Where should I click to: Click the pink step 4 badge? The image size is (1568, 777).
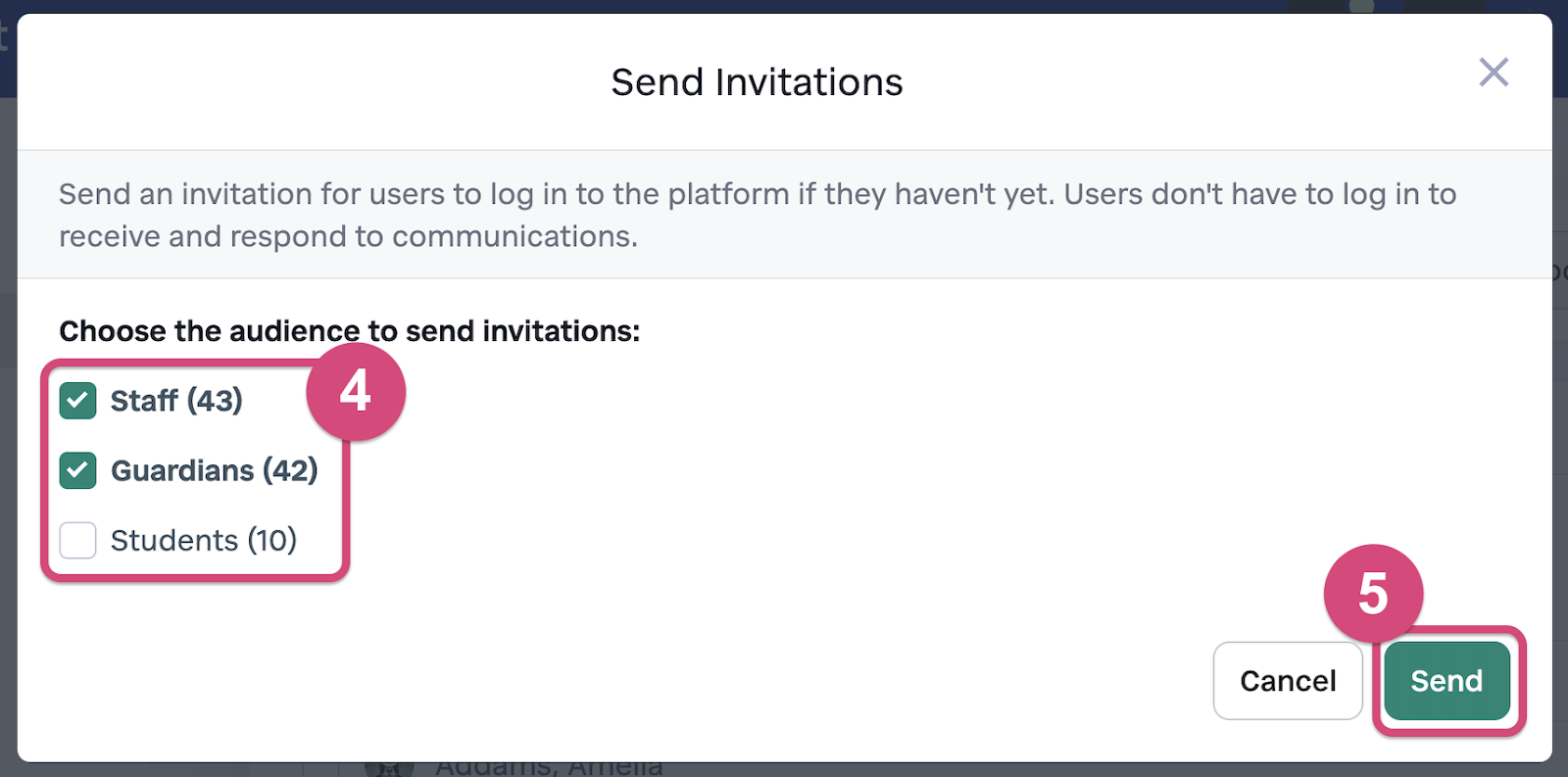tap(356, 392)
